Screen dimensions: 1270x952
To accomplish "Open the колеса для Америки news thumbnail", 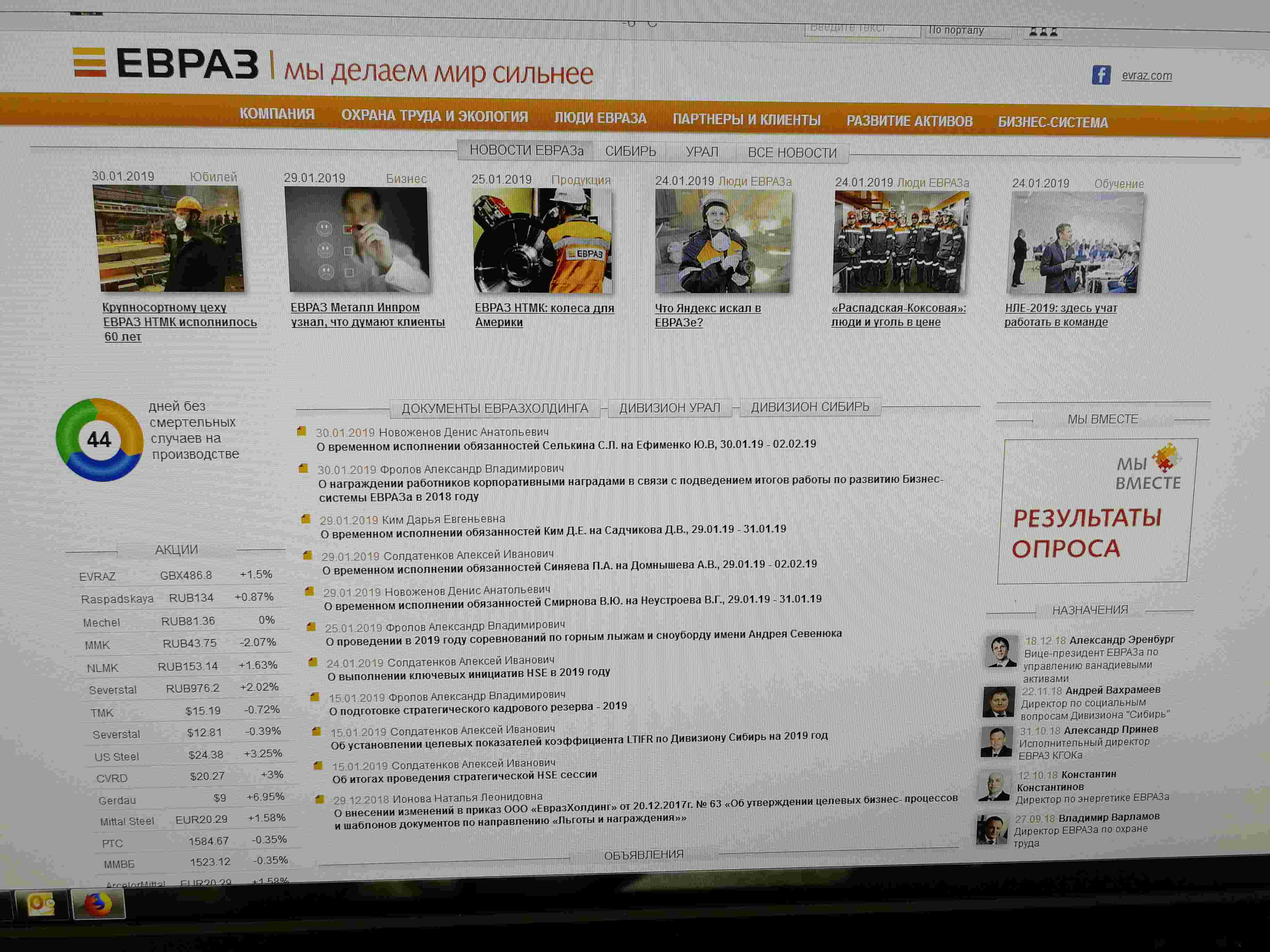I will (x=543, y=241).
